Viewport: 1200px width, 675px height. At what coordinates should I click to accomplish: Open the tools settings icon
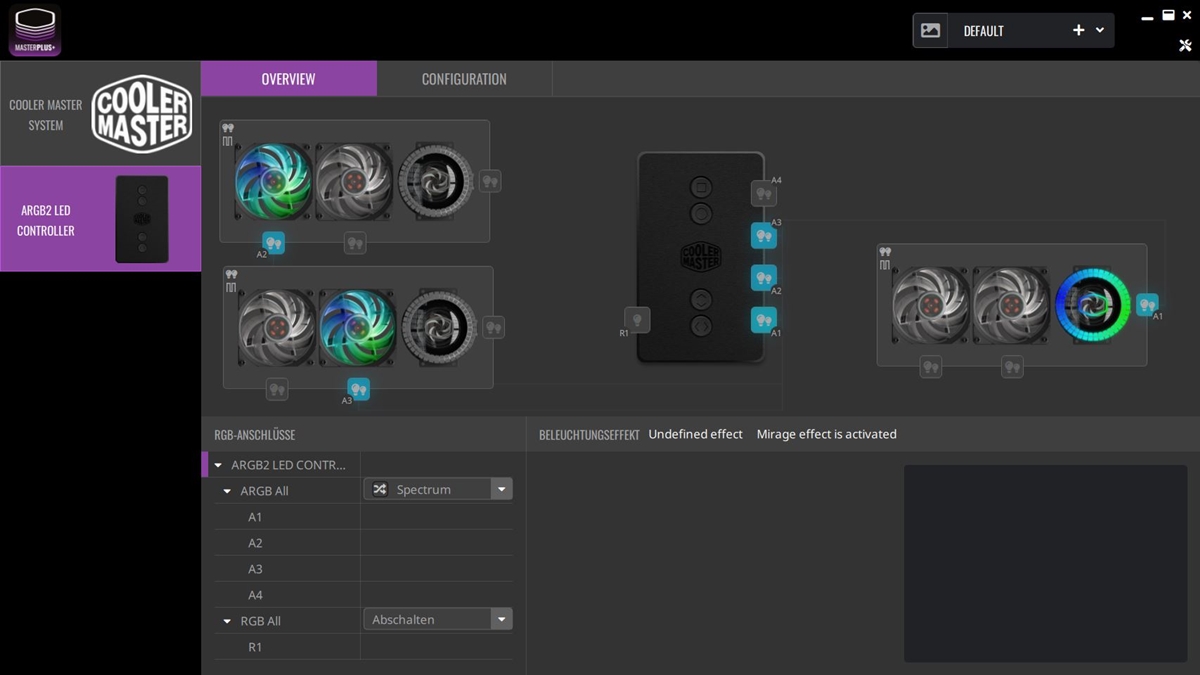pyautogui.click(x=1186, y=45)
